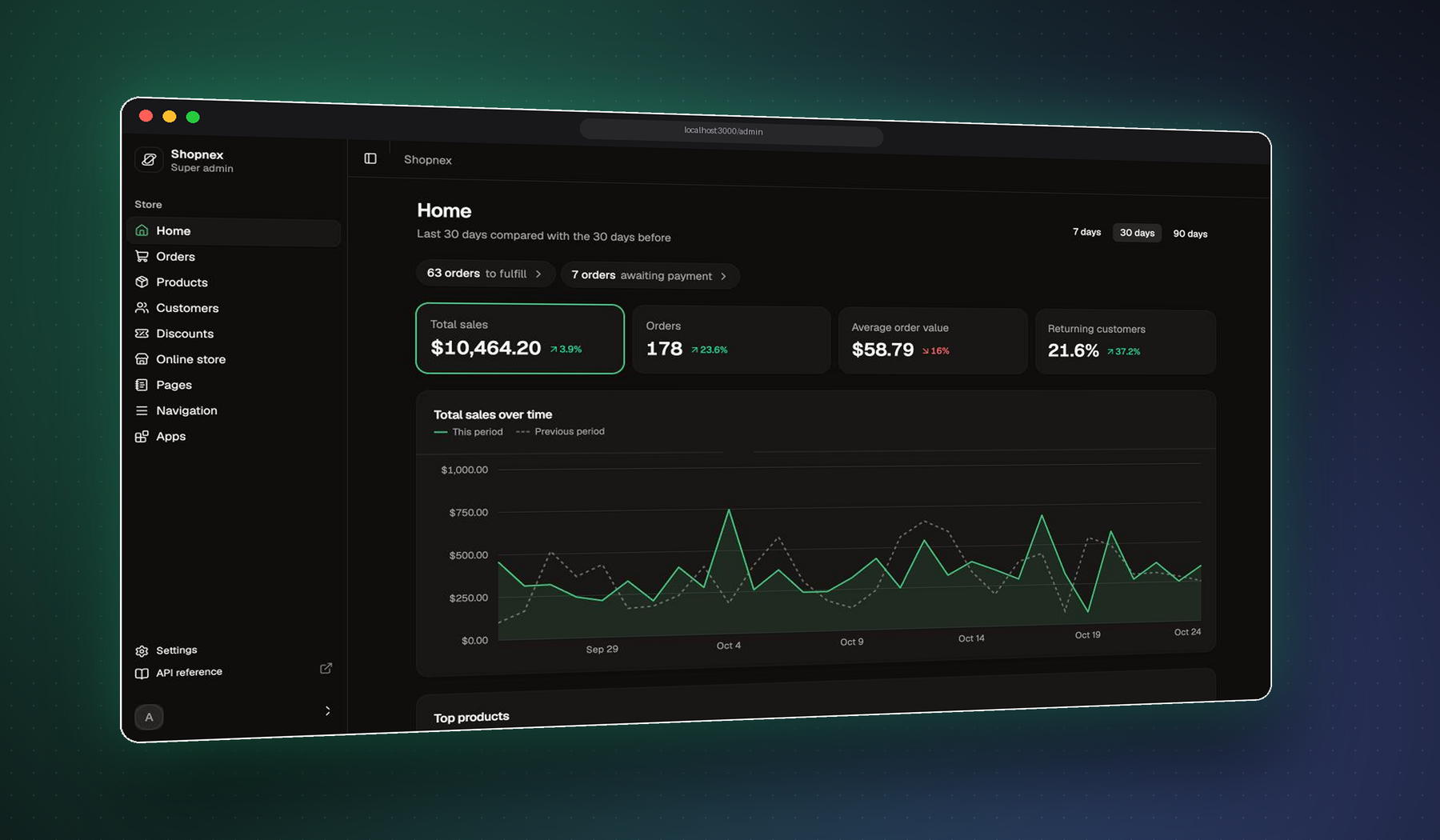Click the Navigation list icon
Image resolution: width=1440 pixels, height=840 pixels.
point(142,410)
